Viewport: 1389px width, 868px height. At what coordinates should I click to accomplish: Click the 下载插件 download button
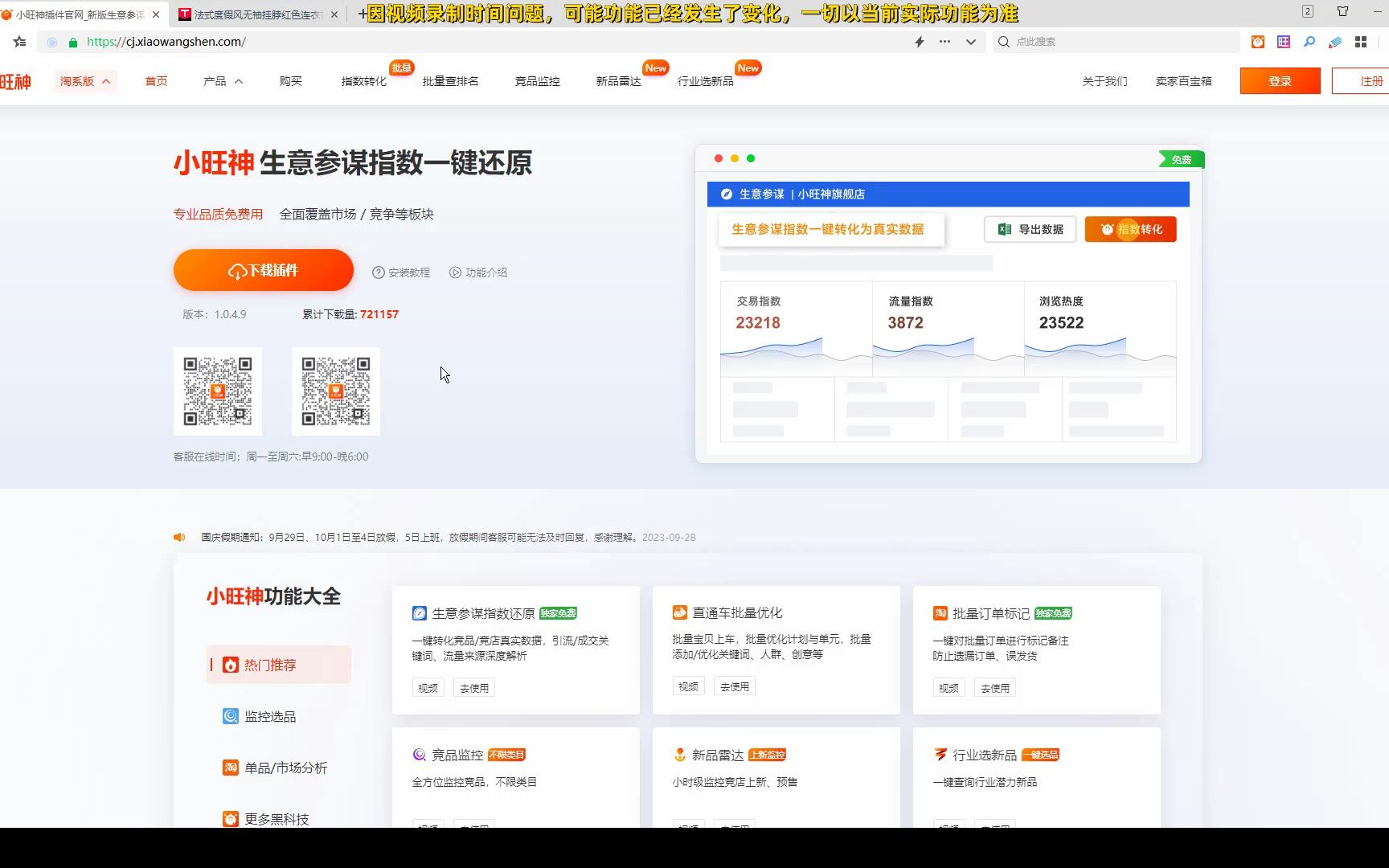coord(264,270)
